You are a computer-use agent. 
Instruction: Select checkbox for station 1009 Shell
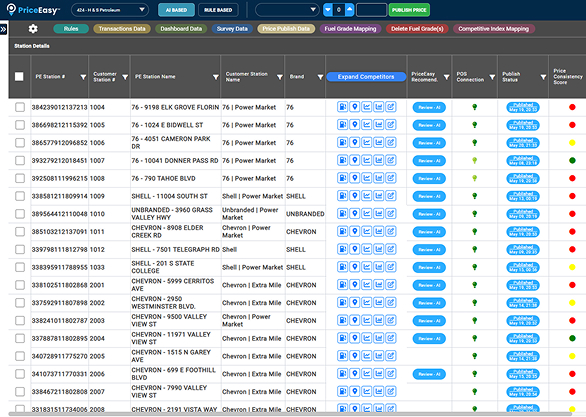tap(20, 196)
